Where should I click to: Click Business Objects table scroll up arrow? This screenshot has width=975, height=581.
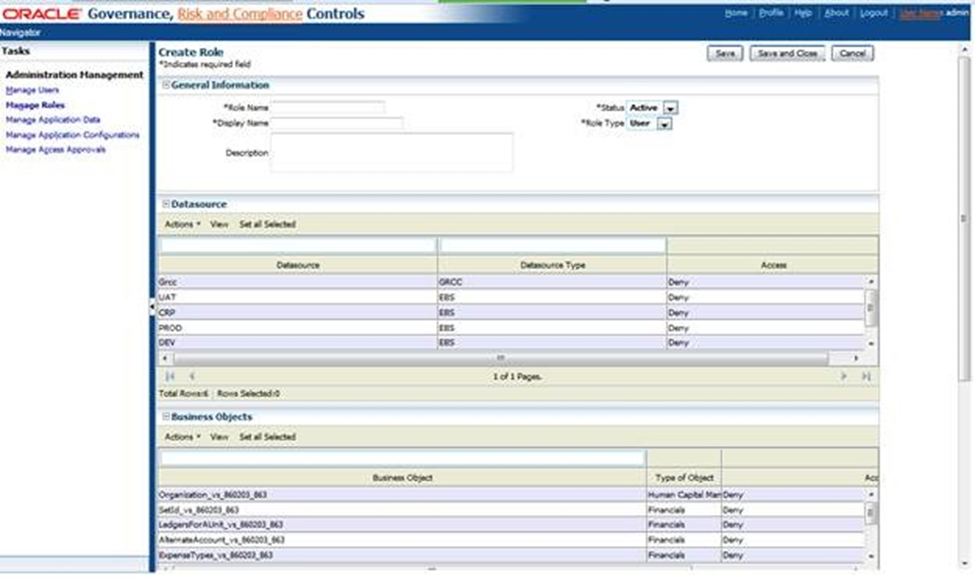[871, 495]
